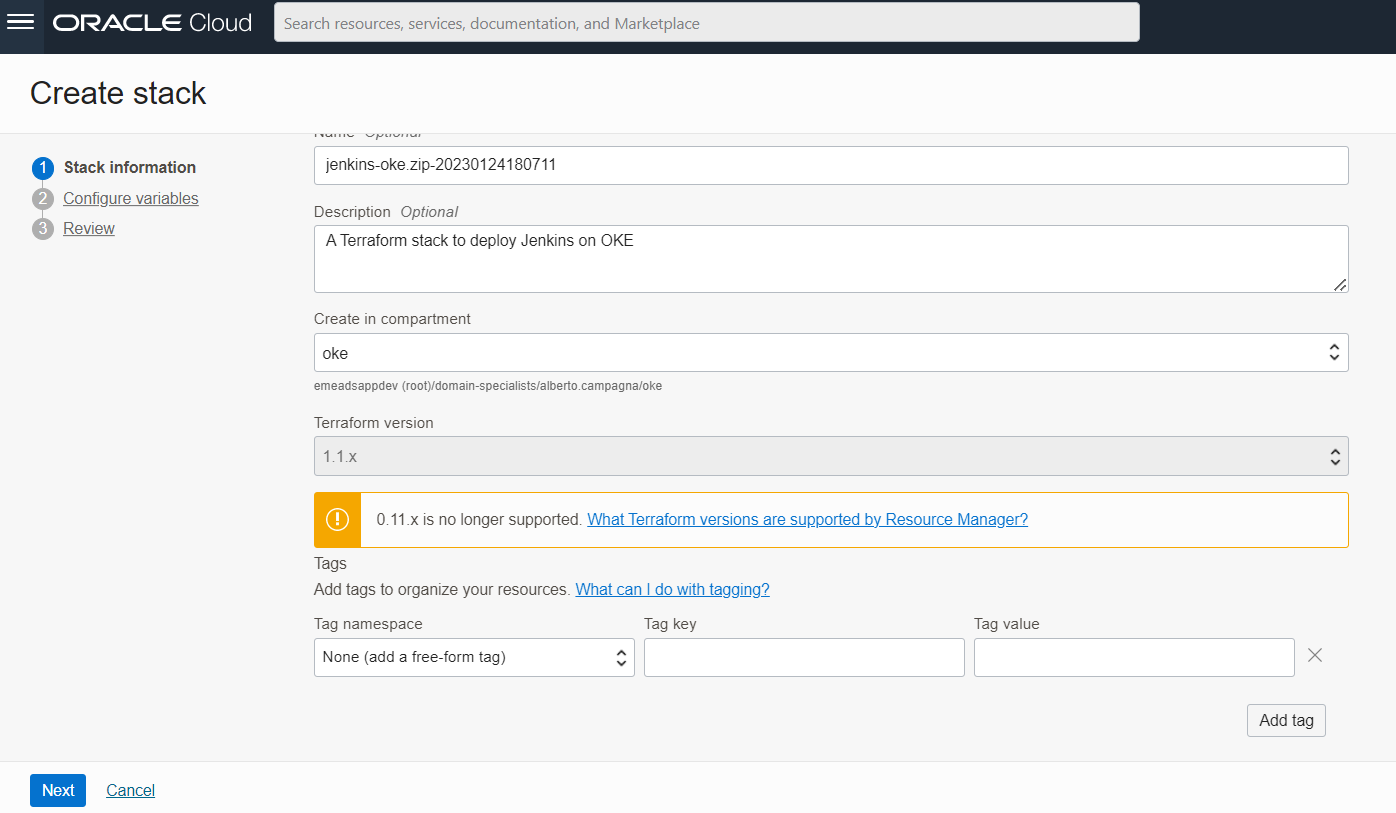Image resolution: width=1396 pixels, height=813 pixels.
Task: Open the Tag namespace dropdown
Action: coord(474,657)
